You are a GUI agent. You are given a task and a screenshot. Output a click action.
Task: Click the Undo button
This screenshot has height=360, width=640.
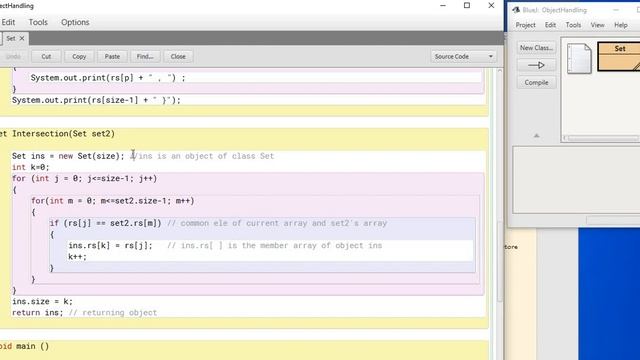(13, 57)
